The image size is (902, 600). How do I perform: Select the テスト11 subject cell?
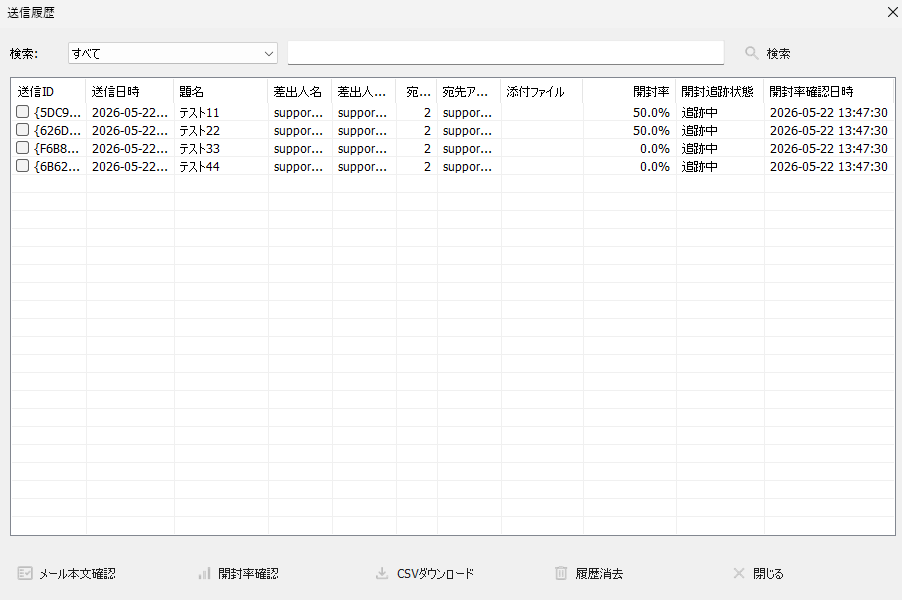coord(199,113)
